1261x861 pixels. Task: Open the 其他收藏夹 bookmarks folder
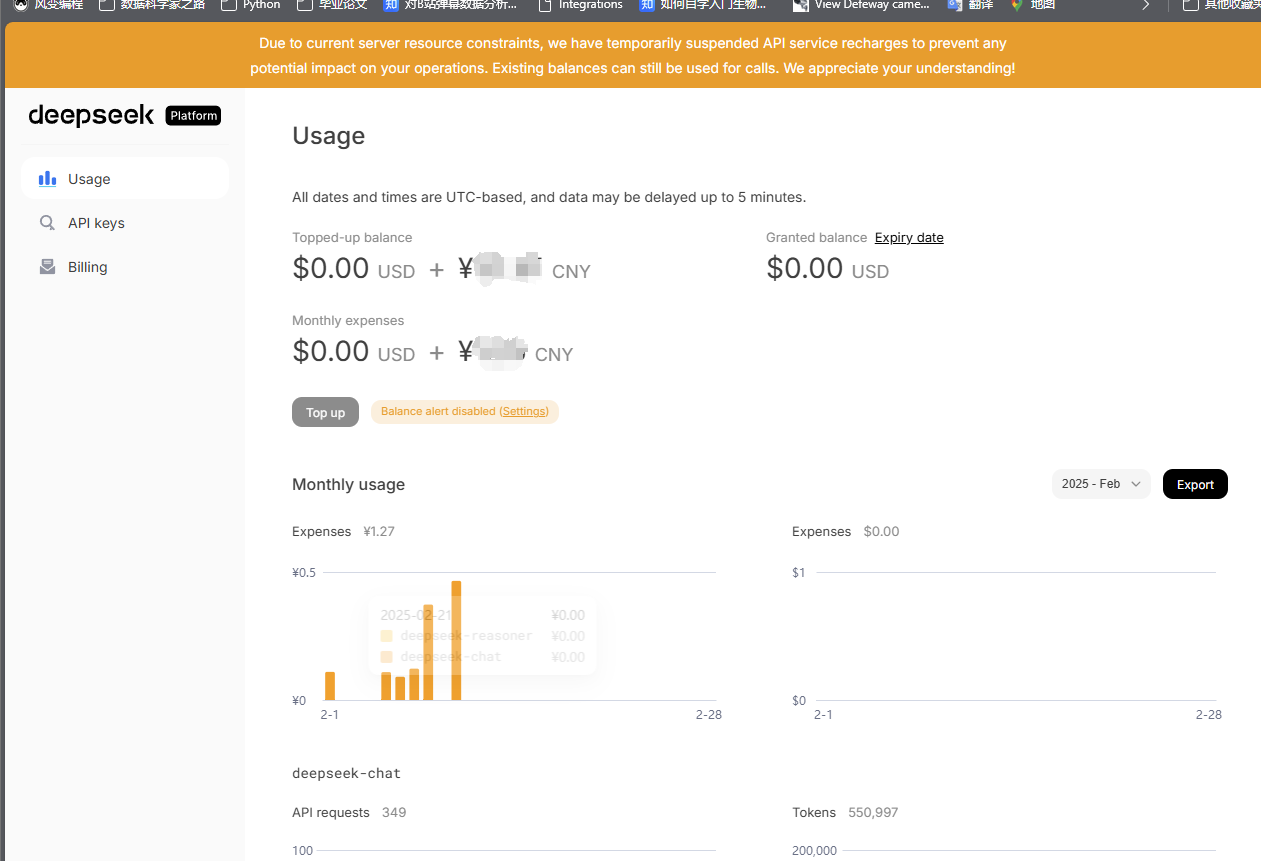pos(1221,5)
